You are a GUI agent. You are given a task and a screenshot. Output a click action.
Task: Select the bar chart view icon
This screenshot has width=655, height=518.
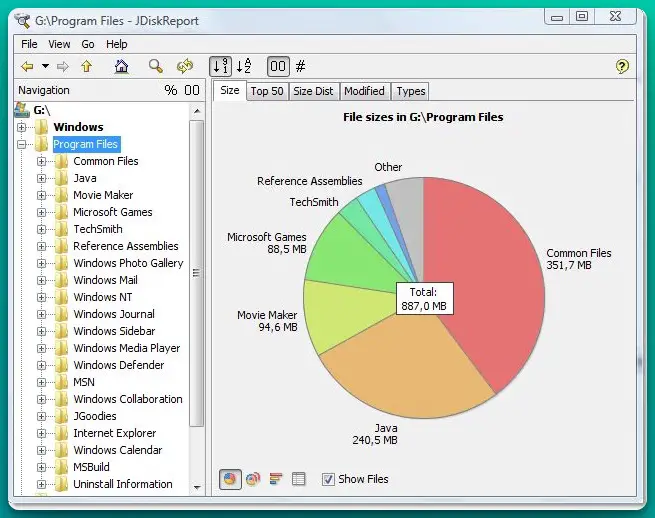276,479
